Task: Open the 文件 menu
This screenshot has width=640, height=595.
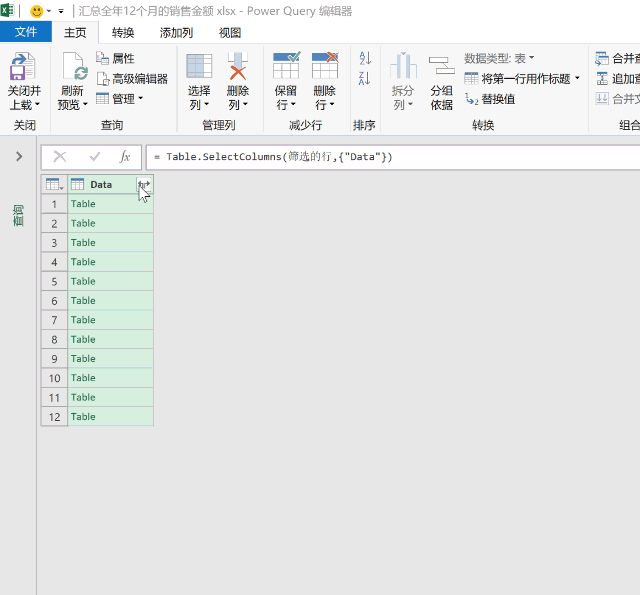Action: pos(26,33)
